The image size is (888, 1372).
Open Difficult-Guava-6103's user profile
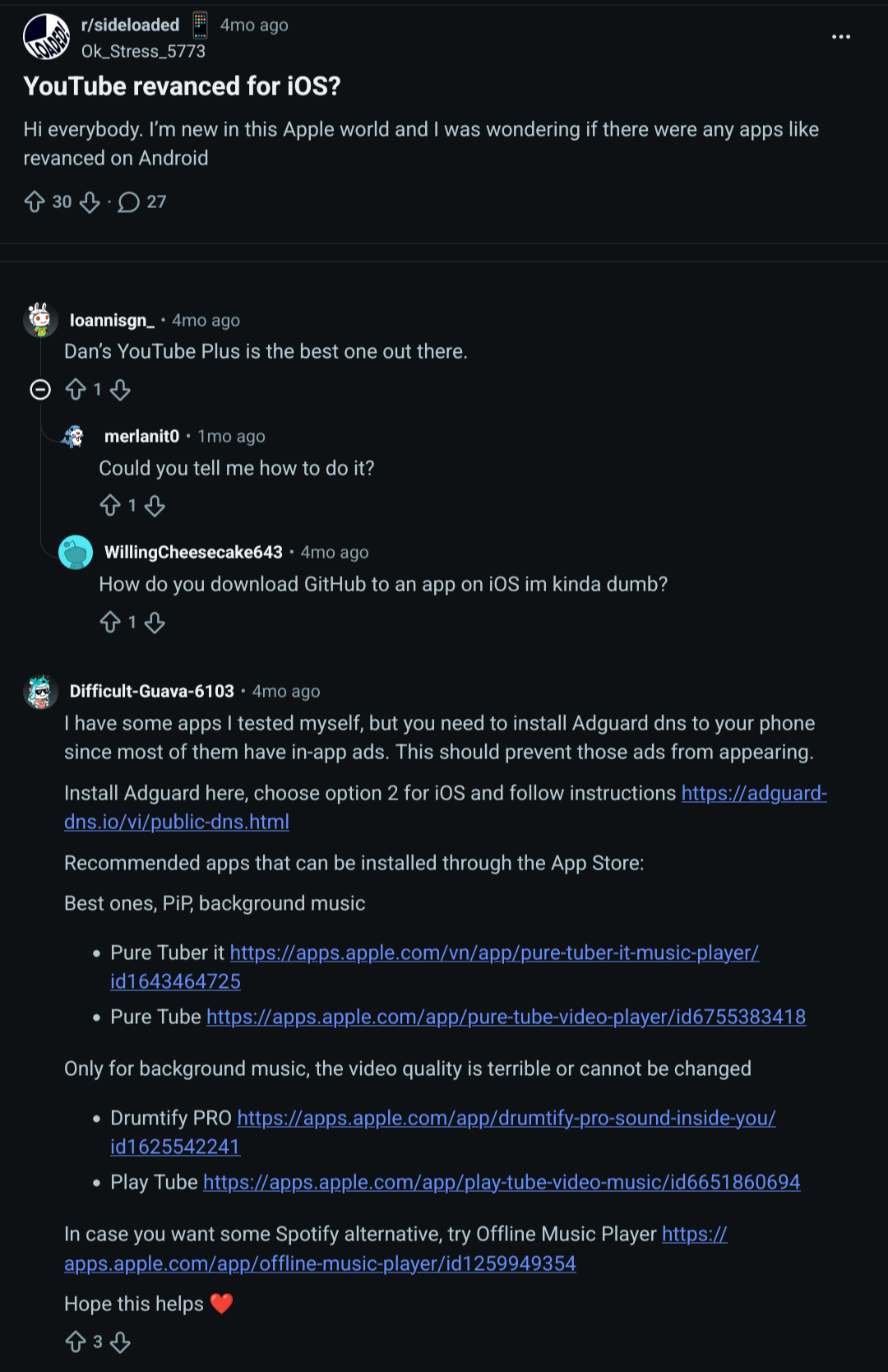[x=151, y=691]
